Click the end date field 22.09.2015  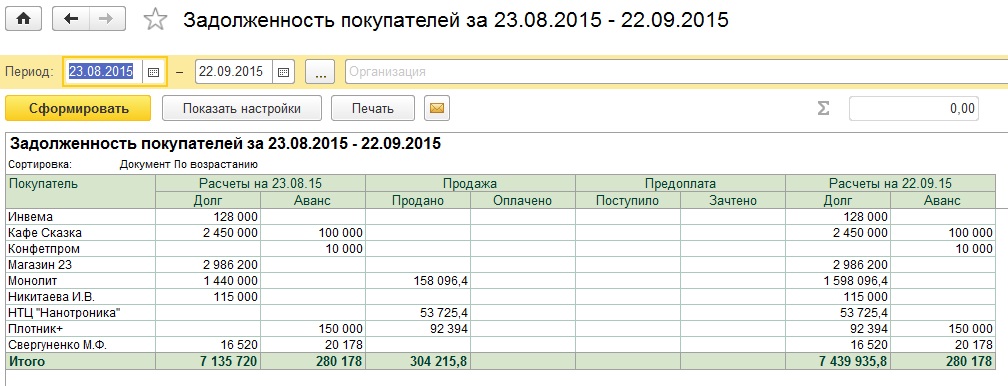coord(233,72)
